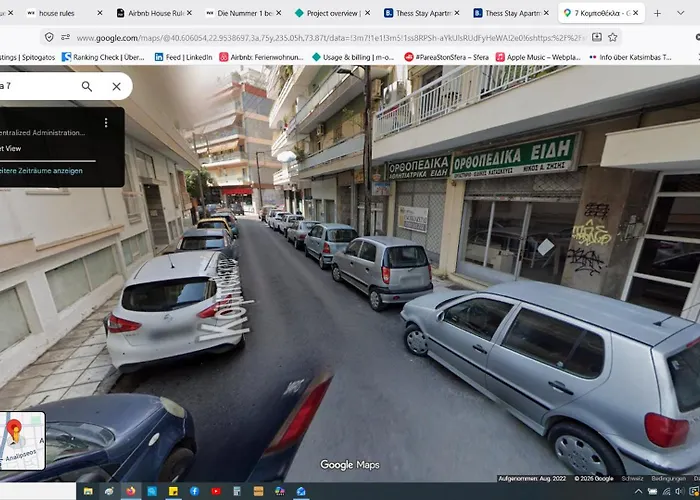Open the 'Apple Music – Webpla...' bookmark

pyautogui.click(x=538, y=57)
